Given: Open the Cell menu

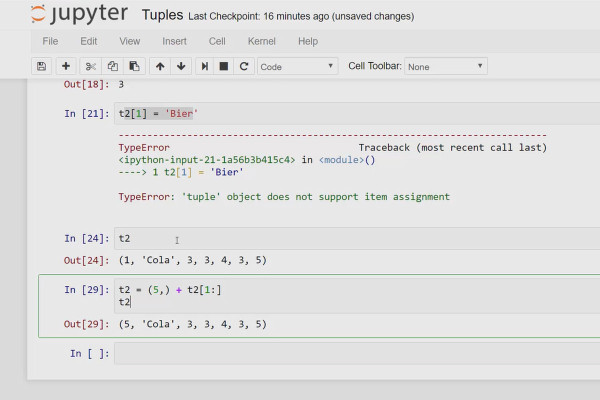Looking at the screenshot, I should (x=217, y=41).
